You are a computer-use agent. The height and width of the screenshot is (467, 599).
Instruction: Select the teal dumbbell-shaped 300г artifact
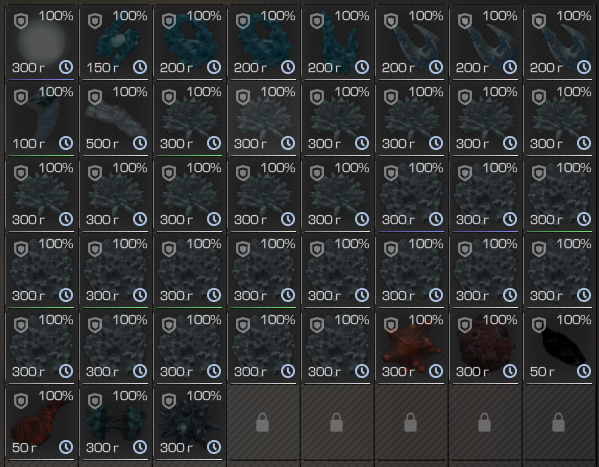115,422
